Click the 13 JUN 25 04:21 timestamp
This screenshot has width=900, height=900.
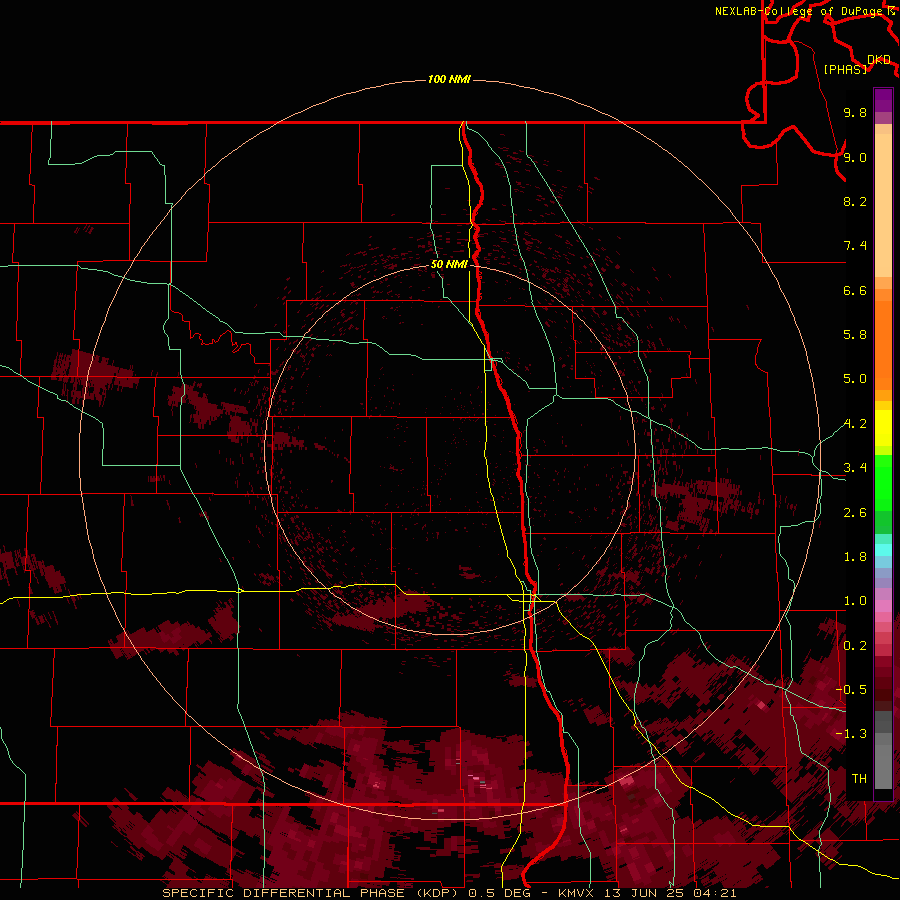pos(670,893)
